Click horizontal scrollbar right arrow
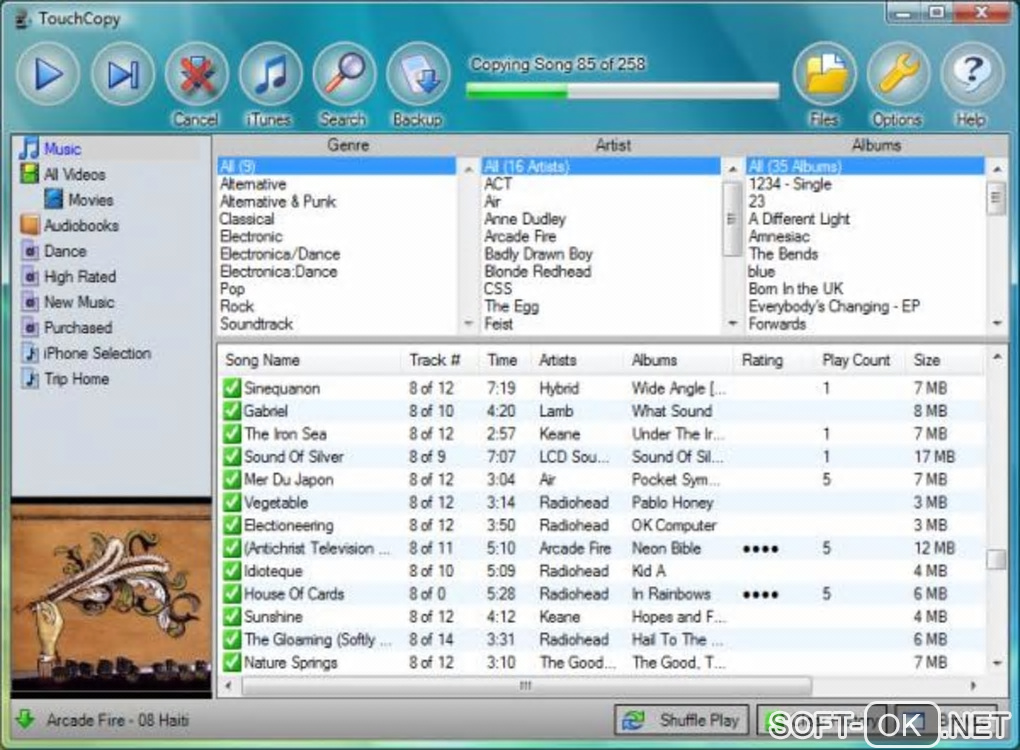 coord(973,686)
